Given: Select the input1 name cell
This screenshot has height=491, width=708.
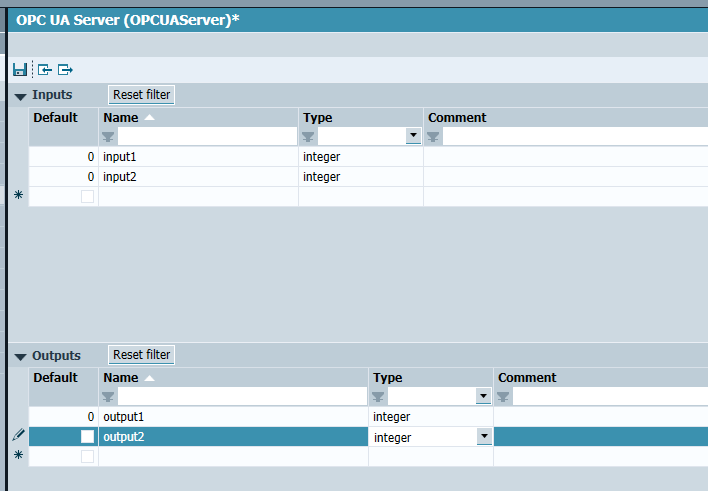Looking at the screenshot, I should click(198, 157).
